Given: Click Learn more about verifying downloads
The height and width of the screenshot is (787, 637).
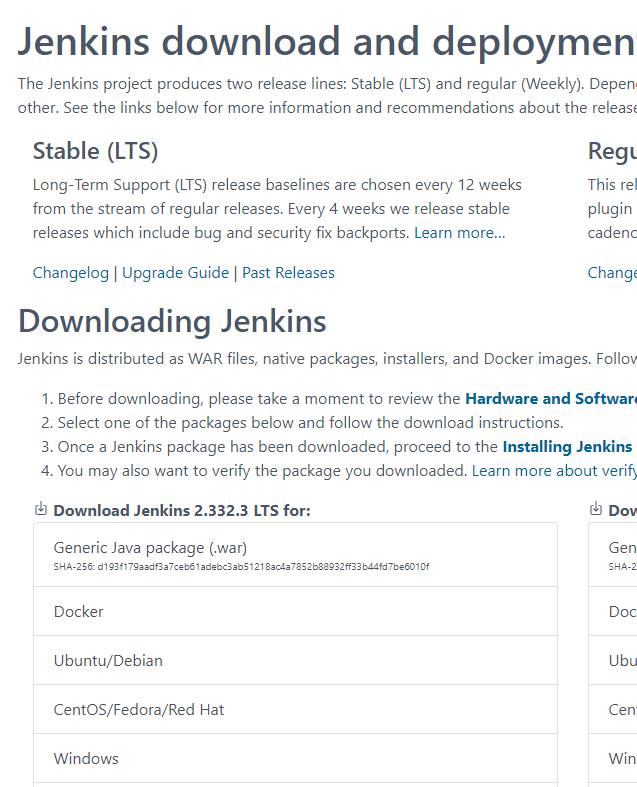Looking at the screenshot, I should coord(553,471).
